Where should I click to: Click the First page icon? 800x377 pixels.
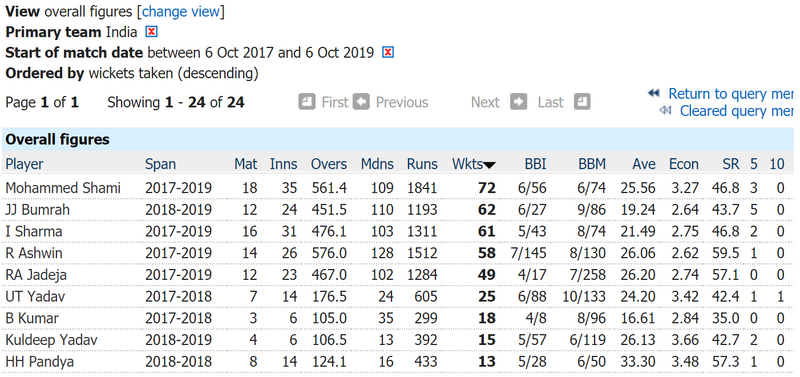[307, 102]
